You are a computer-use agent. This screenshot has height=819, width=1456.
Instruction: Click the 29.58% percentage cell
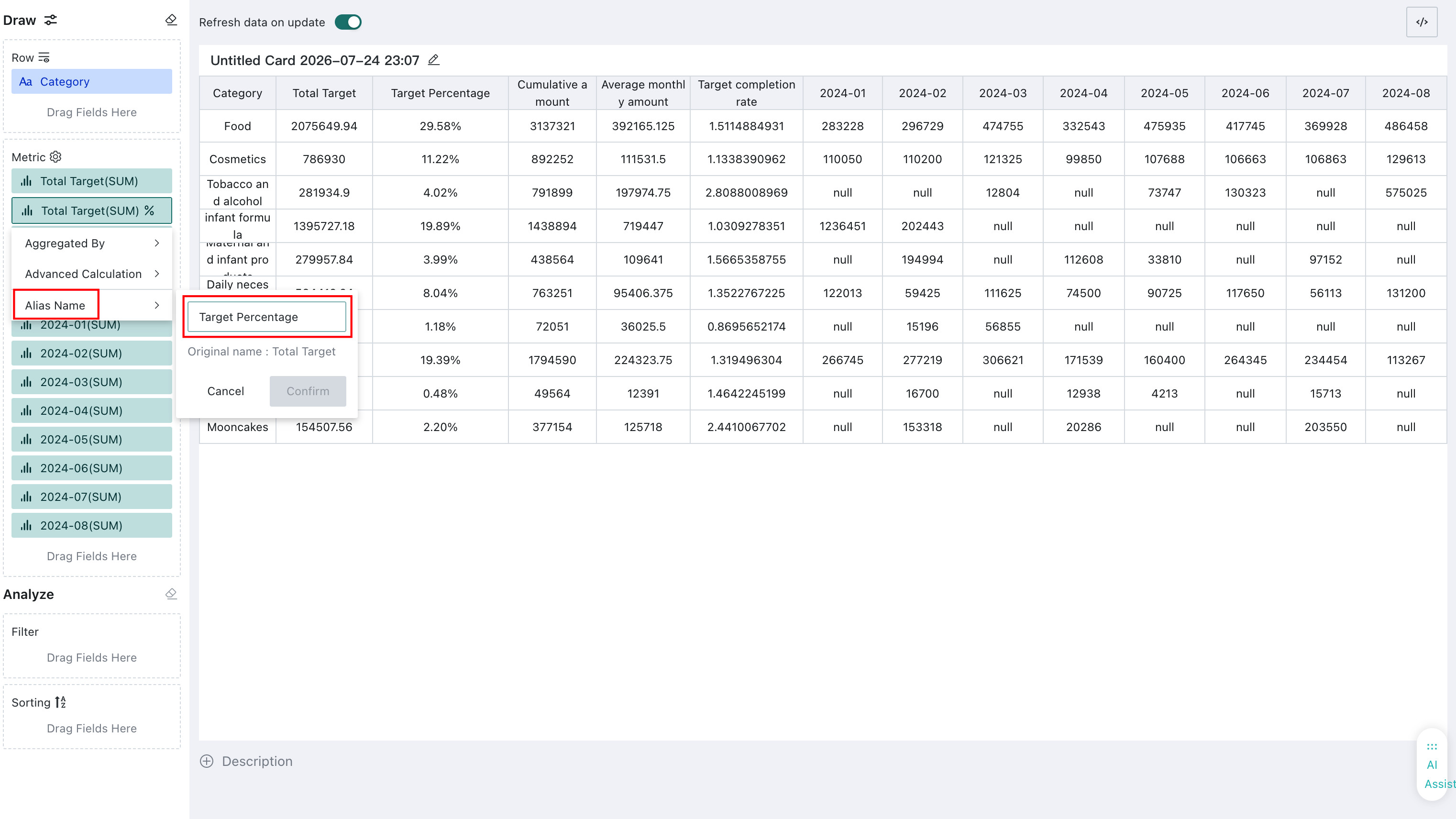point(441,126)
